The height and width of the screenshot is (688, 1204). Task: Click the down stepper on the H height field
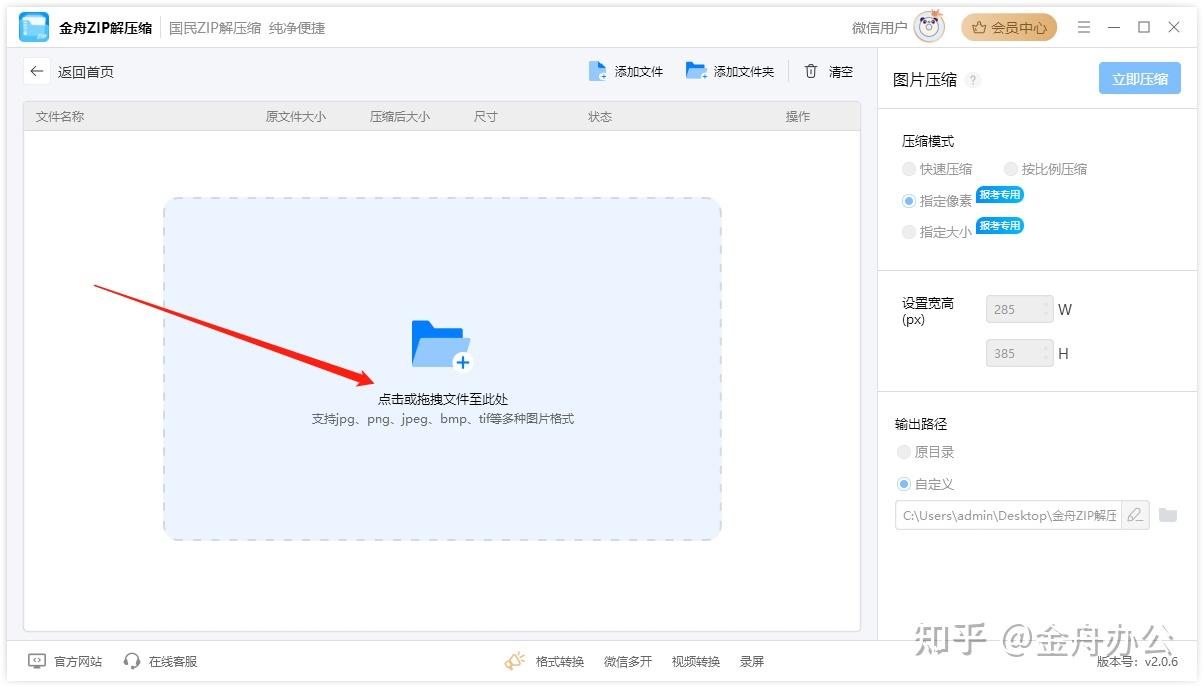coord(1046,358)
